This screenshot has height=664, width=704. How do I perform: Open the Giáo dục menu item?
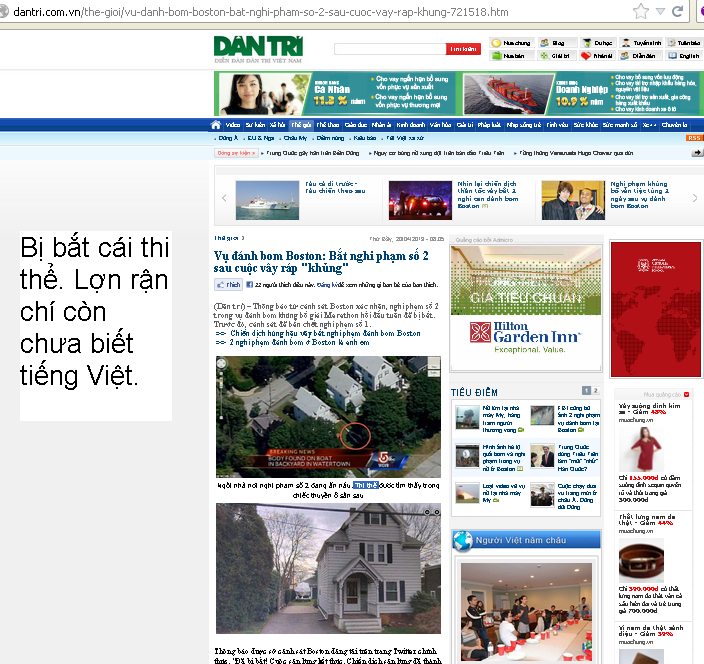point(356,125)
